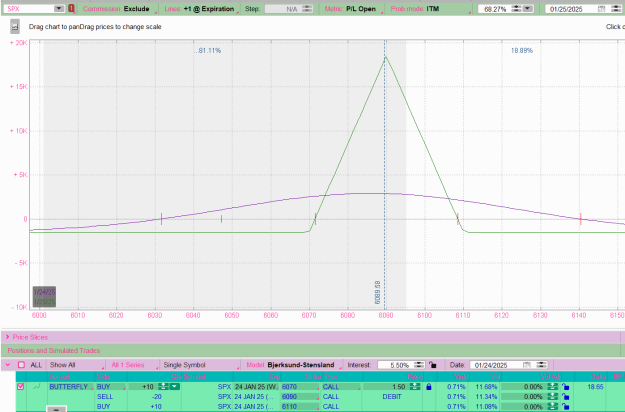Click the 1/25/25 legend entry on chart
This screenshot has height=412, width=625.
[x=44, y=302]
